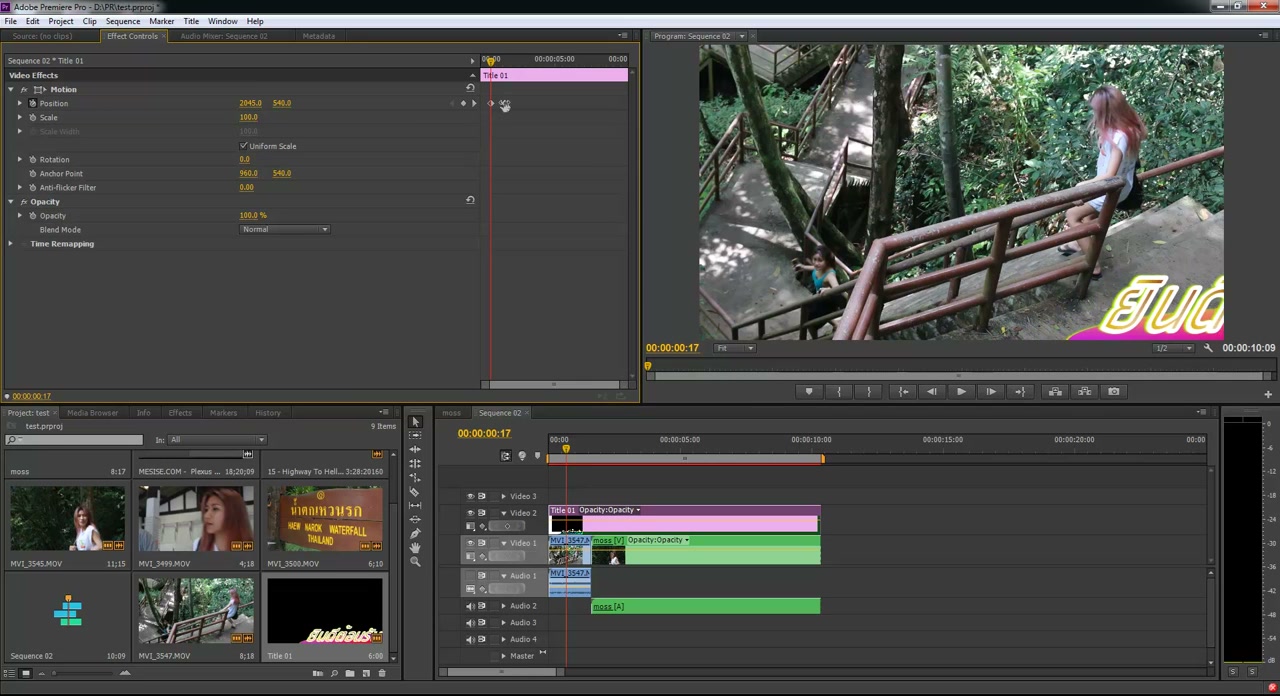Toggle Snap in the timeline
1280x696 pixels.
505,456
